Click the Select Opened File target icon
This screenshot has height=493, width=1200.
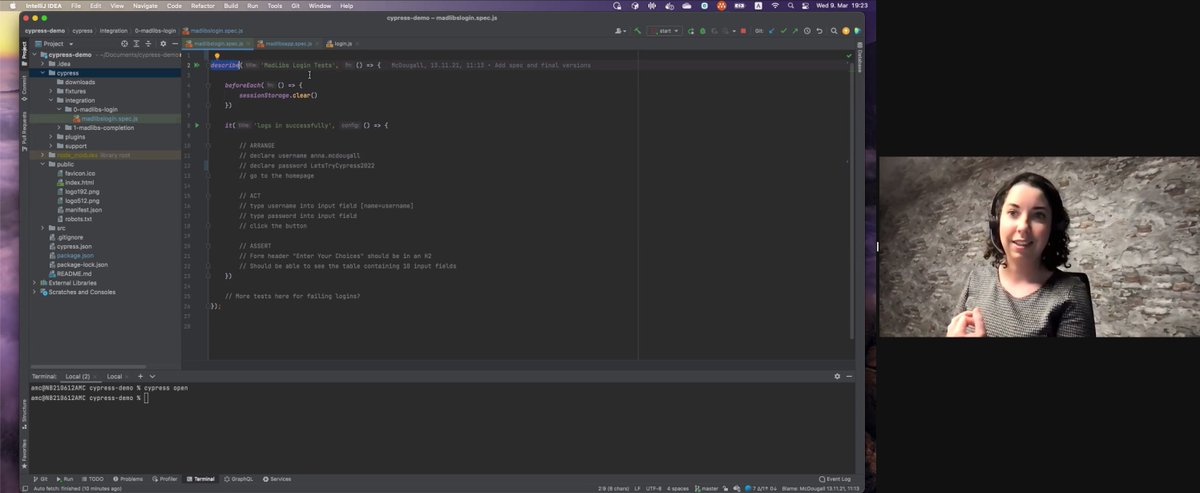(125, 44)
